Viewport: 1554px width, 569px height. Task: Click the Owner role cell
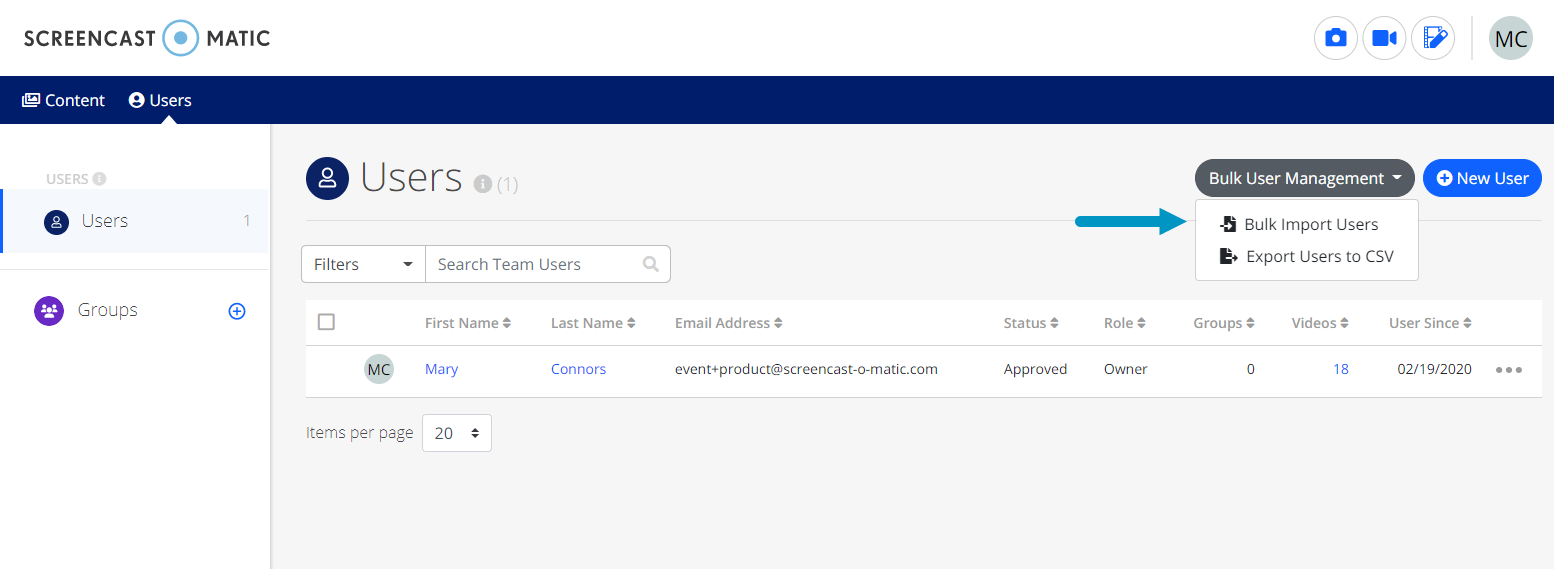[x=1126, y=369]
